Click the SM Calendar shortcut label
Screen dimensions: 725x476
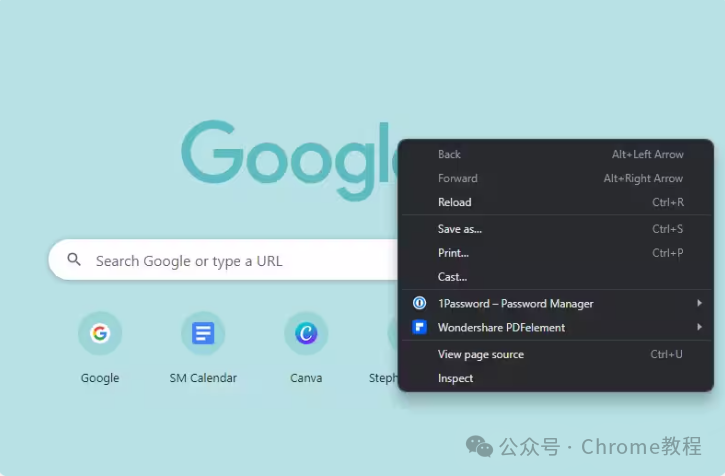click(x=203, y=378)
